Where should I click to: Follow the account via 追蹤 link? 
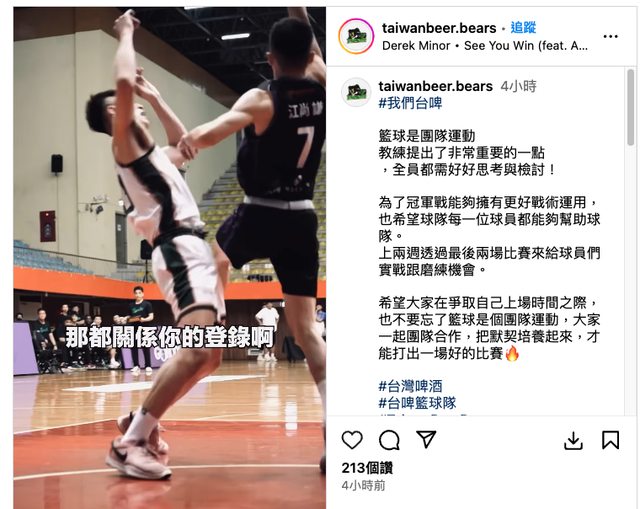point(523,27)
